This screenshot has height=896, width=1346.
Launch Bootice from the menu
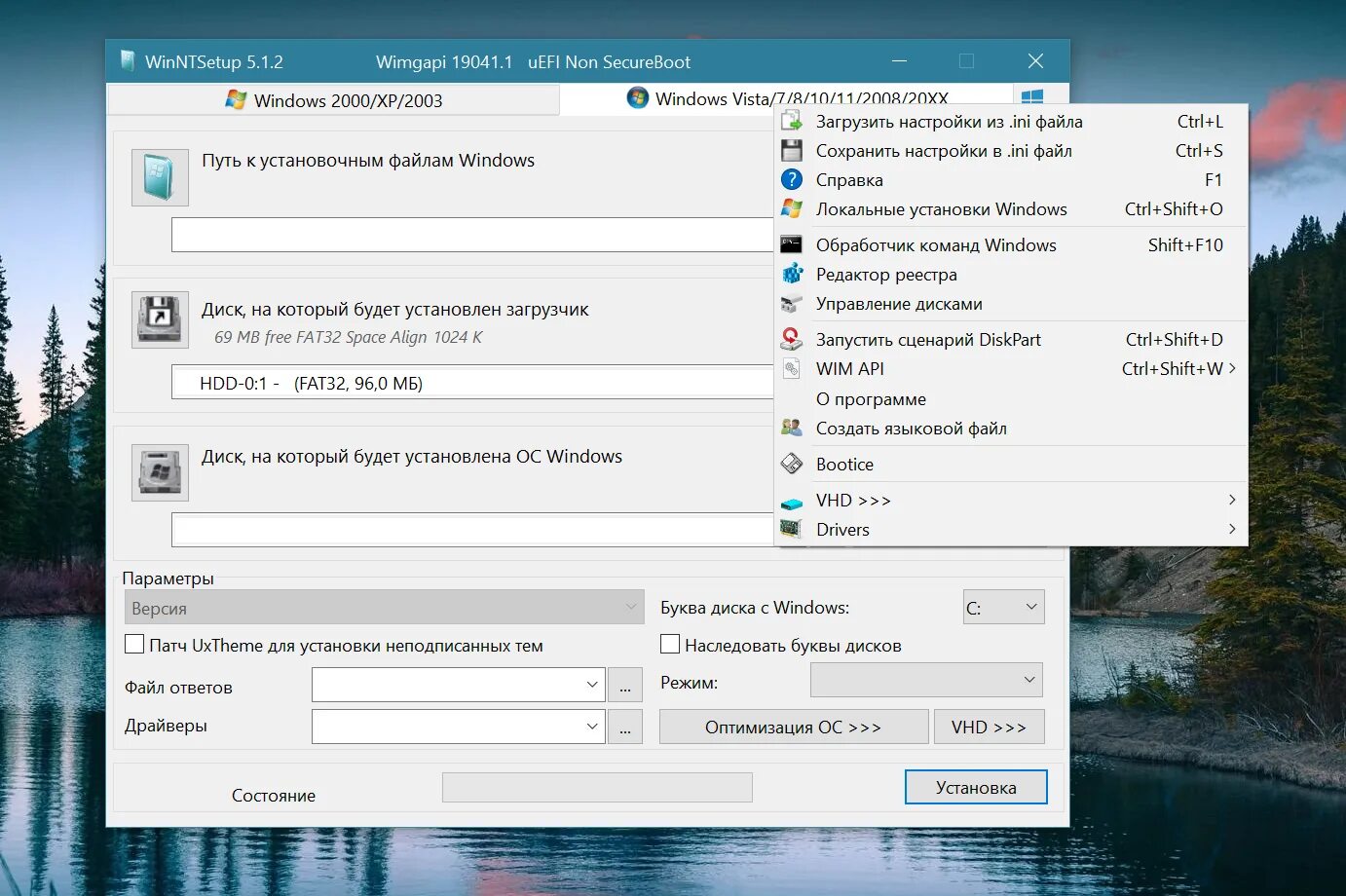tap(1011, 465)
